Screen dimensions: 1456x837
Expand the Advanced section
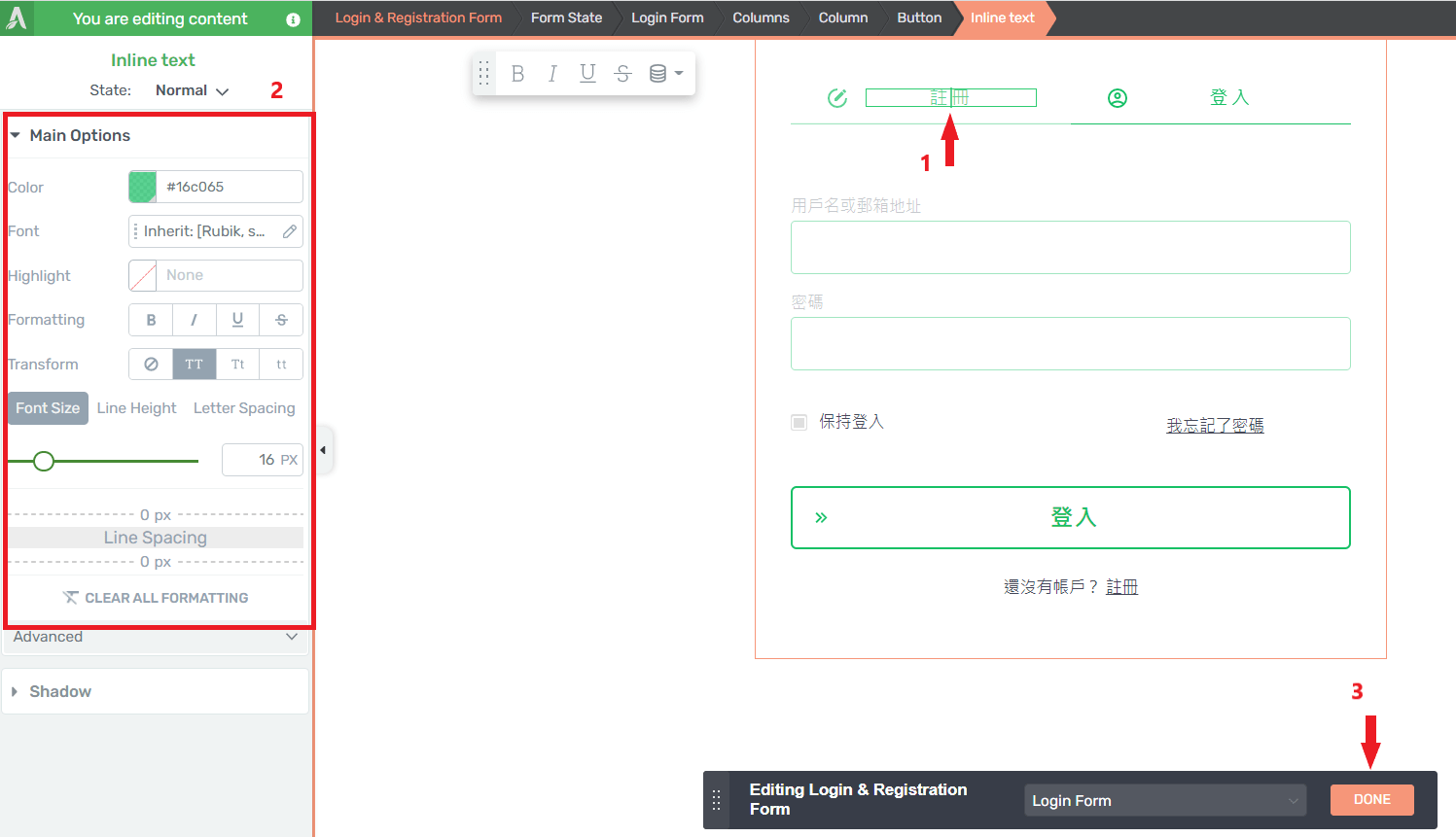156,638
